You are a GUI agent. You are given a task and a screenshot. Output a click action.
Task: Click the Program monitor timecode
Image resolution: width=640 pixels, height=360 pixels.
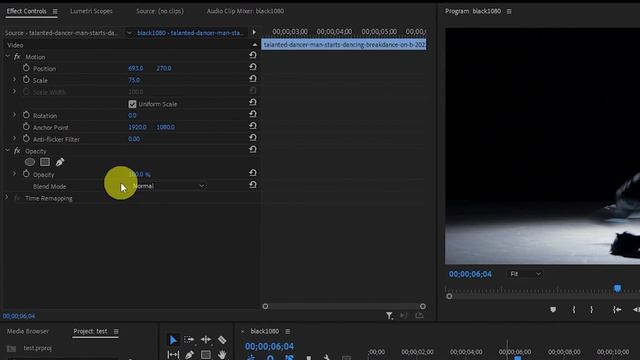(470, 274)
